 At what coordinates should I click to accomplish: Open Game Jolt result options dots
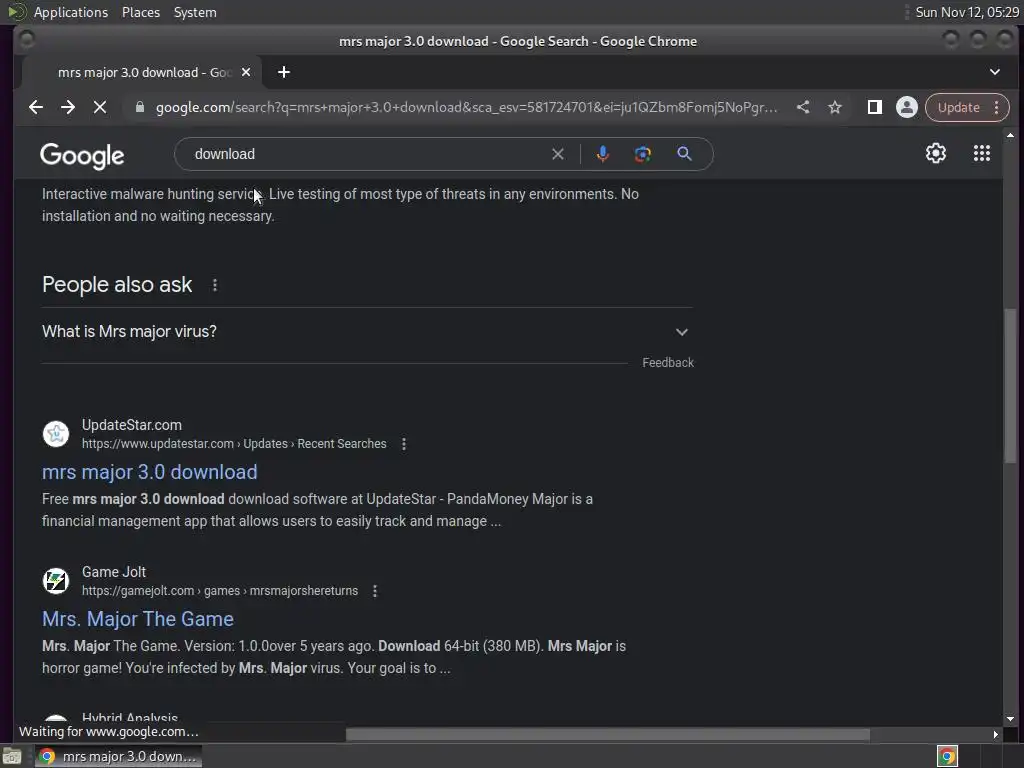(375, 591)
